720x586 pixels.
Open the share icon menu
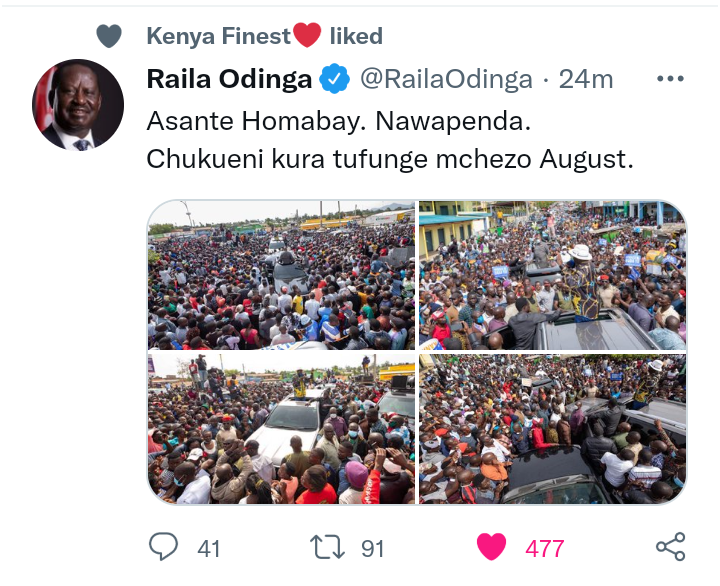click(x=670, y=547)
